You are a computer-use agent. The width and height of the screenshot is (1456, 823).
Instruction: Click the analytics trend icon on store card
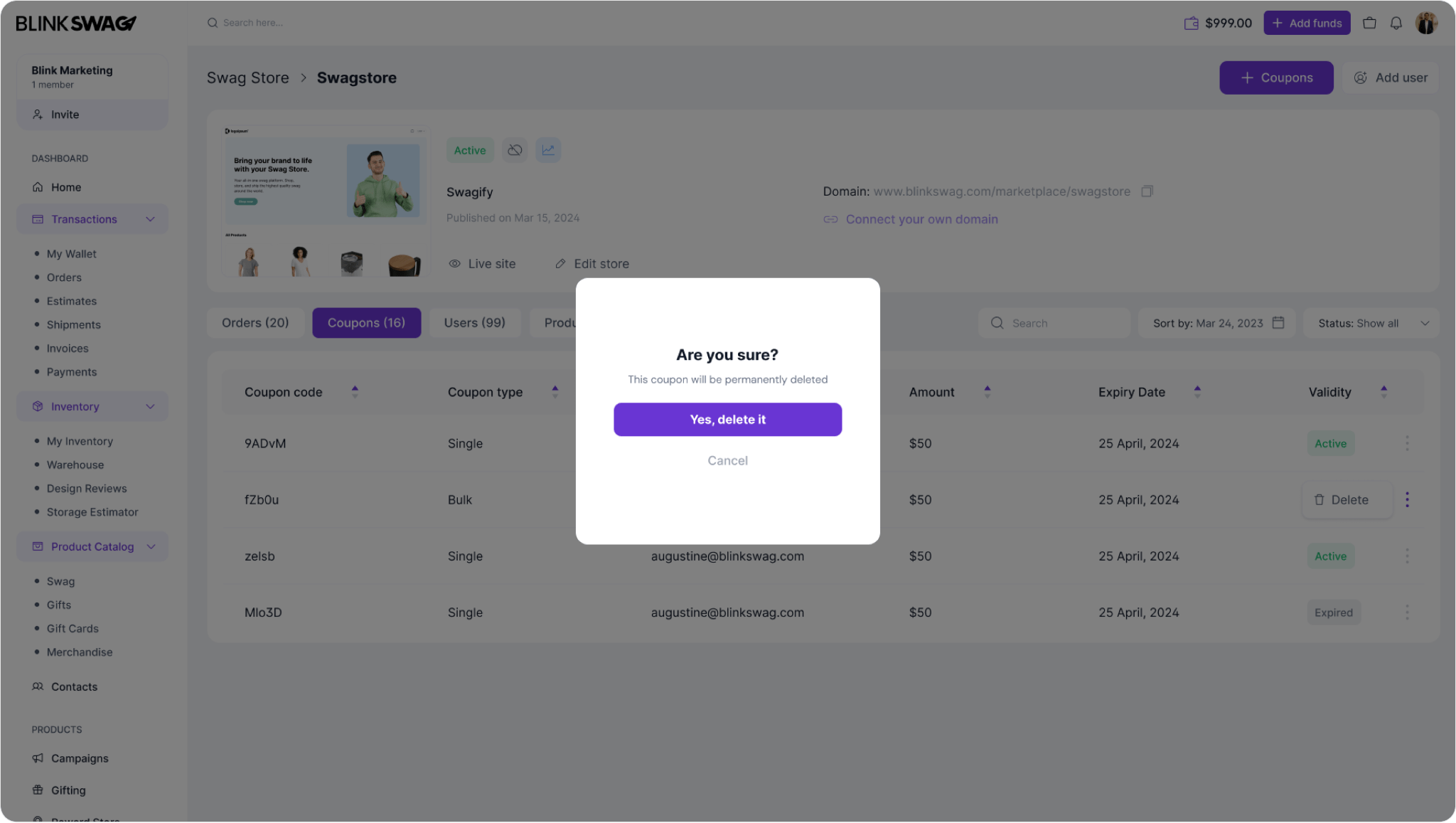coord(548,150)
